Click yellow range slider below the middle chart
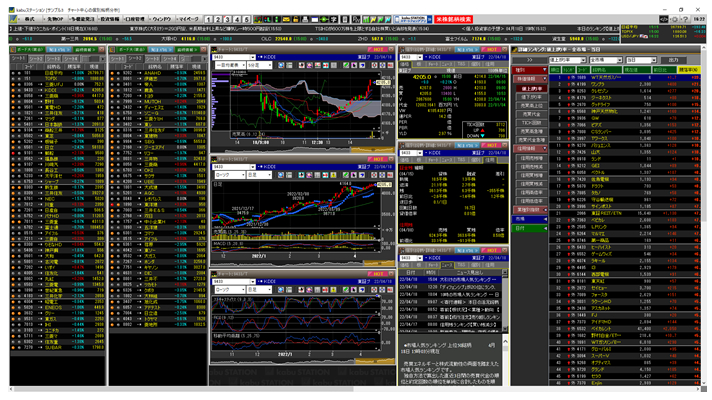The height and width of the screenshot is (400, 712). (379, 263)
